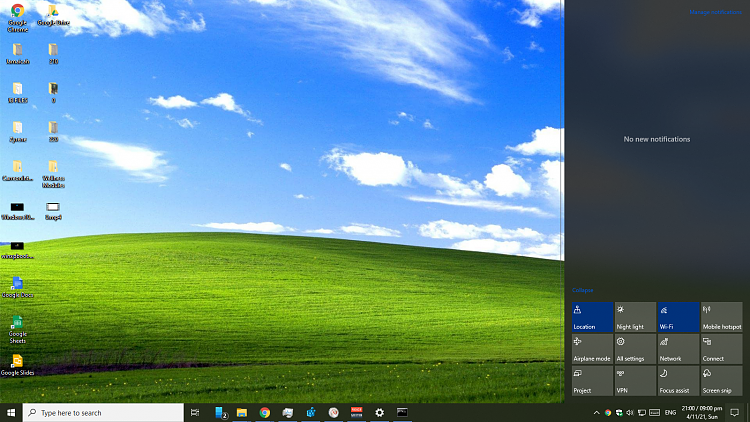The height and width of the screenshot is (422, 750).
Task: Select the Google Sheets desktop shortcut
Action: tap(17, 330)
